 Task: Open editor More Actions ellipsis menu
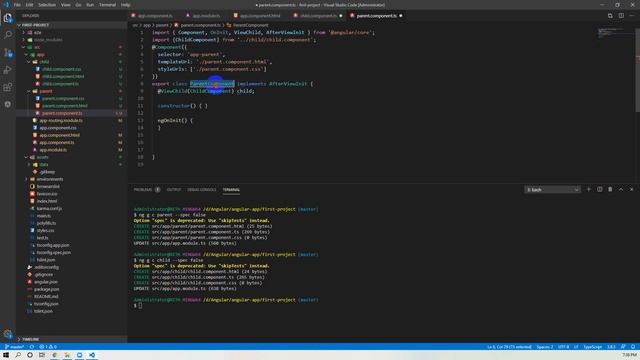coord(632,16)
